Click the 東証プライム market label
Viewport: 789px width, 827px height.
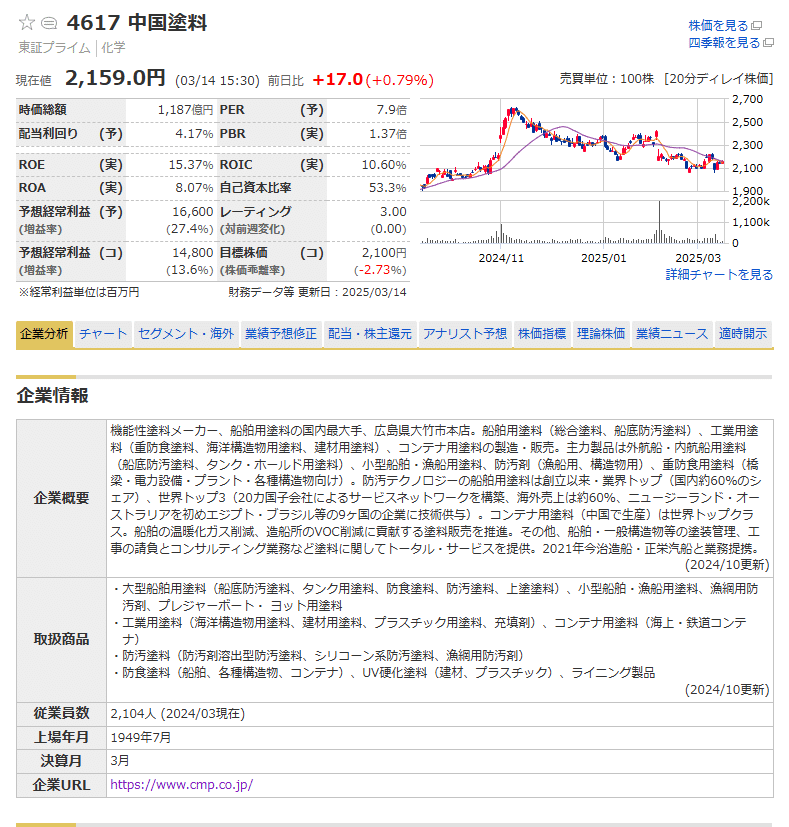click(x=54, y=47)
